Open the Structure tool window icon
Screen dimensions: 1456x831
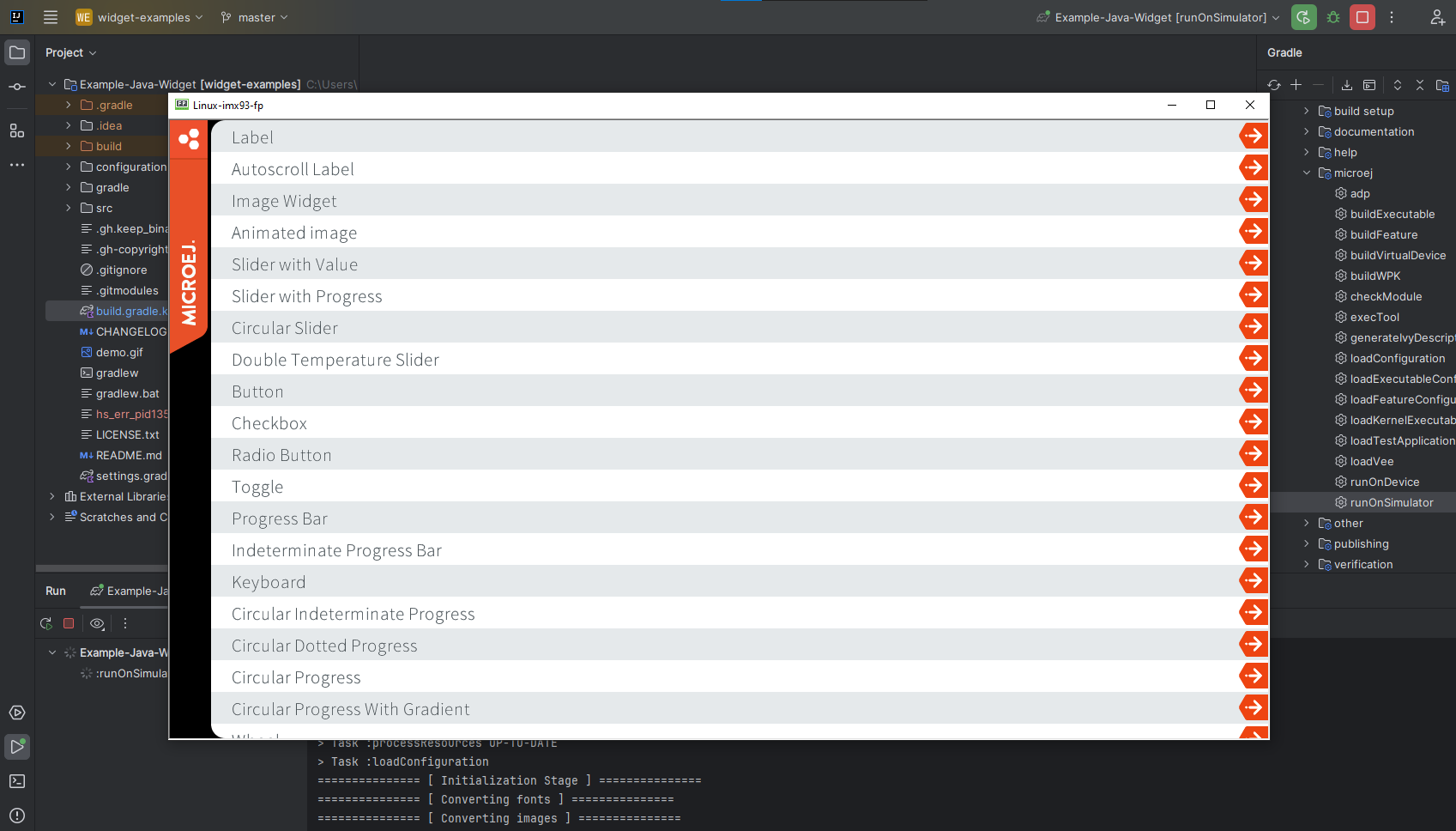click(17, 130)
